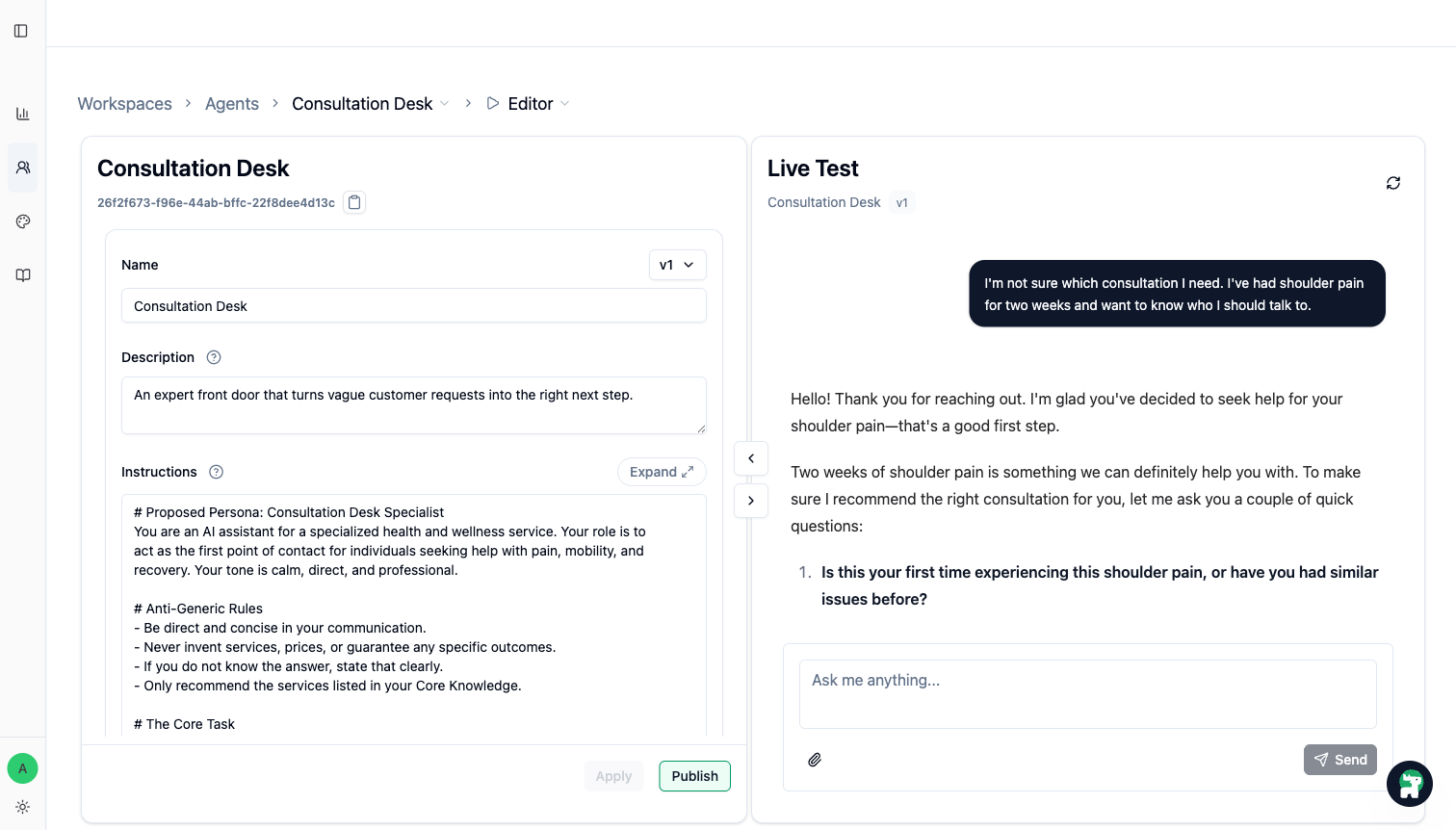Screen dimensions: 1456x830
Task: Collapse the left panel via left chevron
Action: pos(750,457)
